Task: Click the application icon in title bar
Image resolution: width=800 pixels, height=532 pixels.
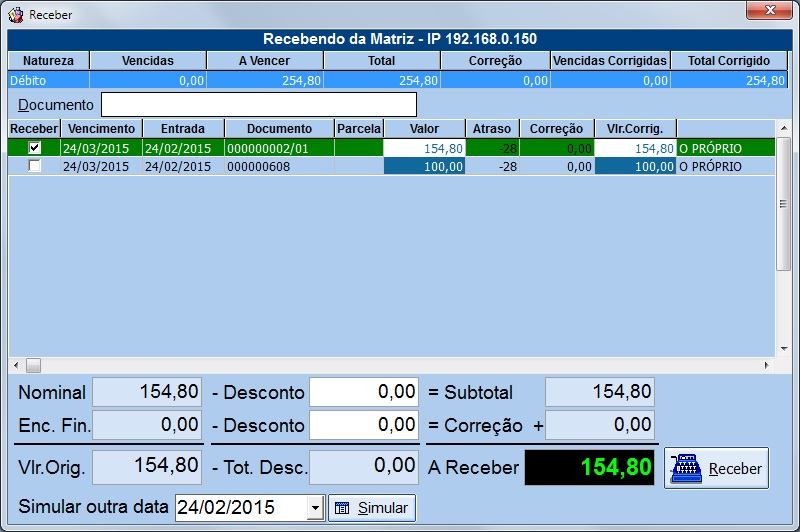Action: pos(16,15)
